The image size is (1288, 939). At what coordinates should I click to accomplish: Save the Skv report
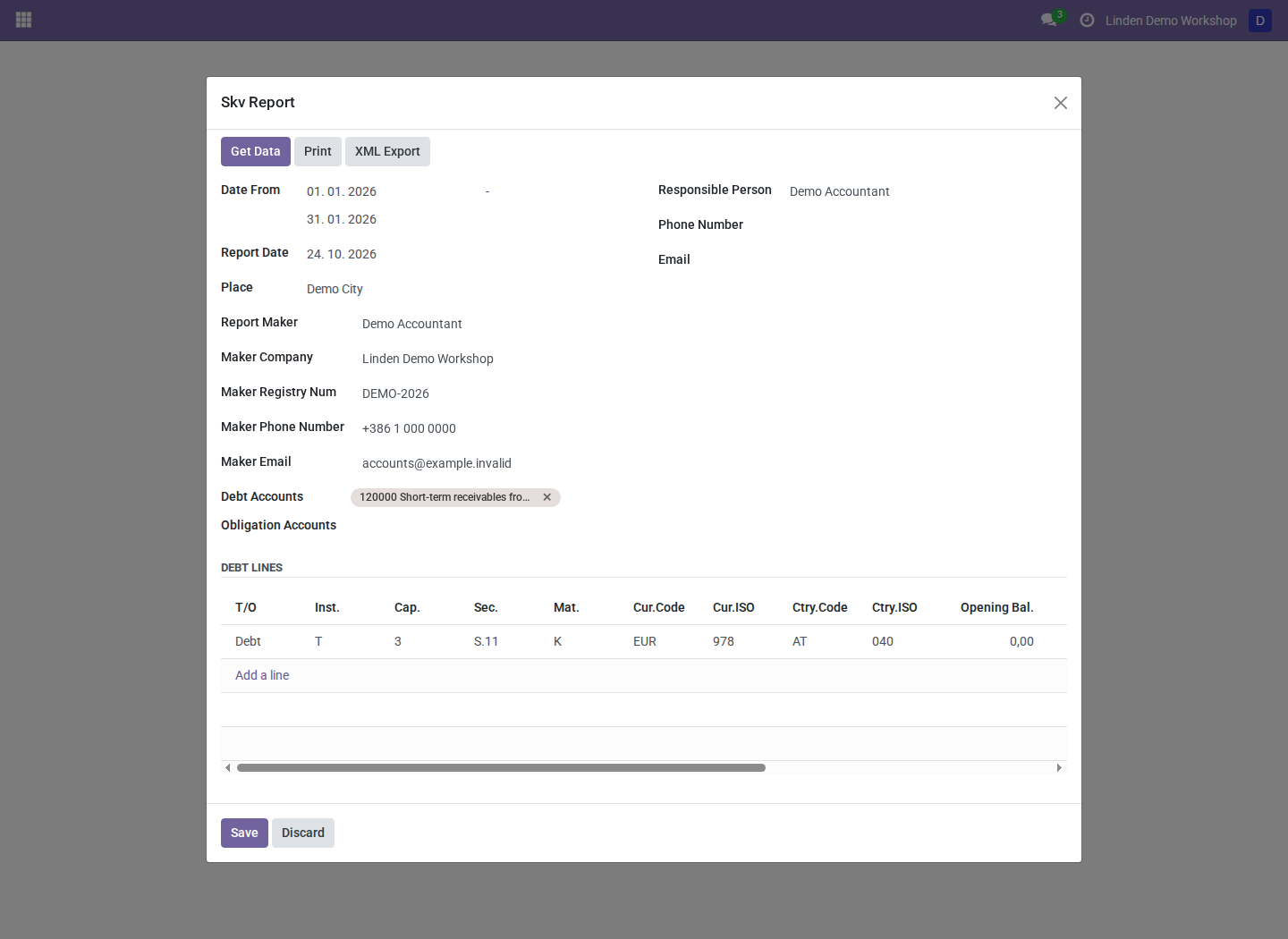pyautogui.click(x=244, y=833)
